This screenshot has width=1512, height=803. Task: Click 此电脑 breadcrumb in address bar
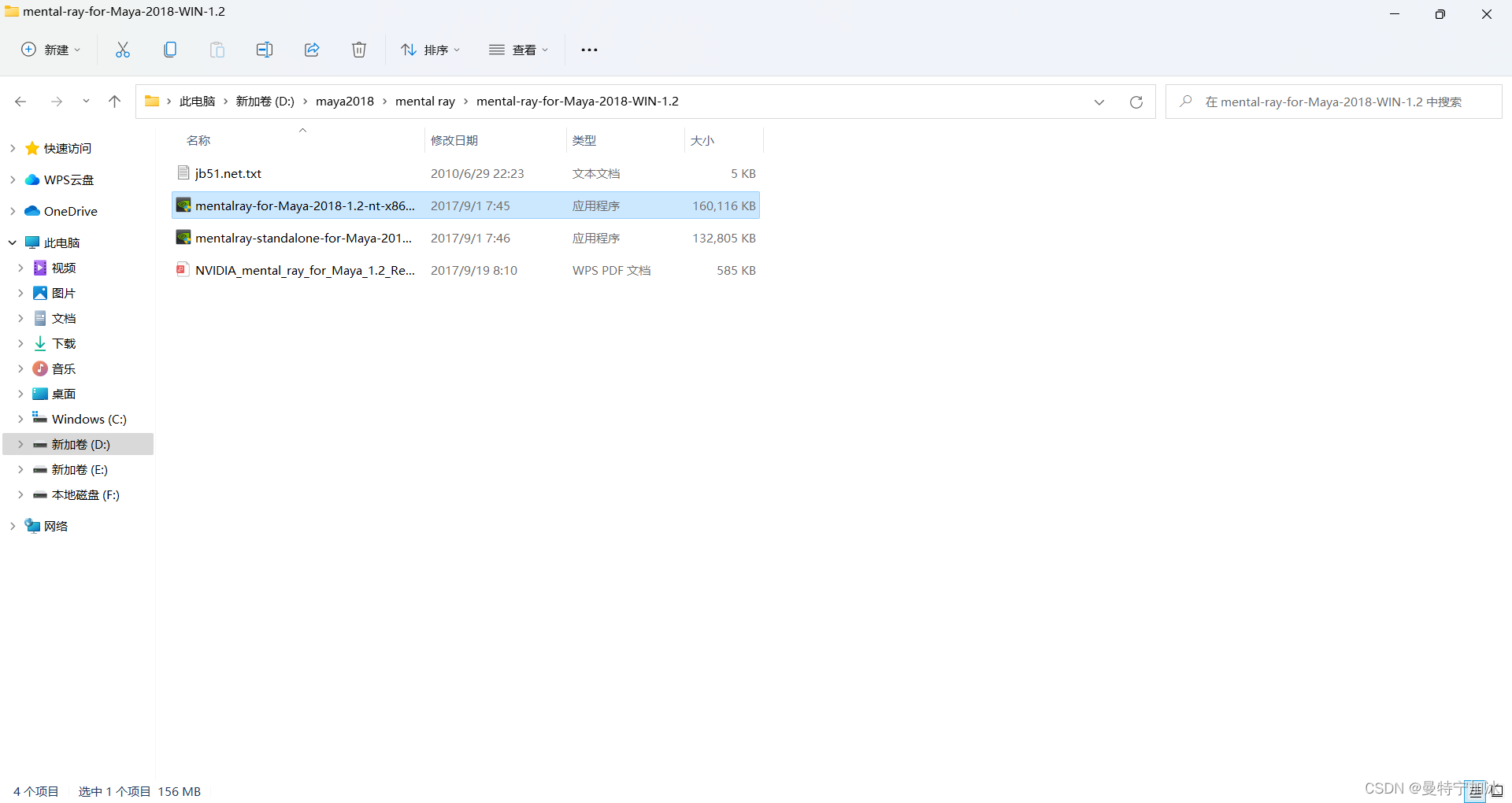pyautogui.click(x=197, y=101)
